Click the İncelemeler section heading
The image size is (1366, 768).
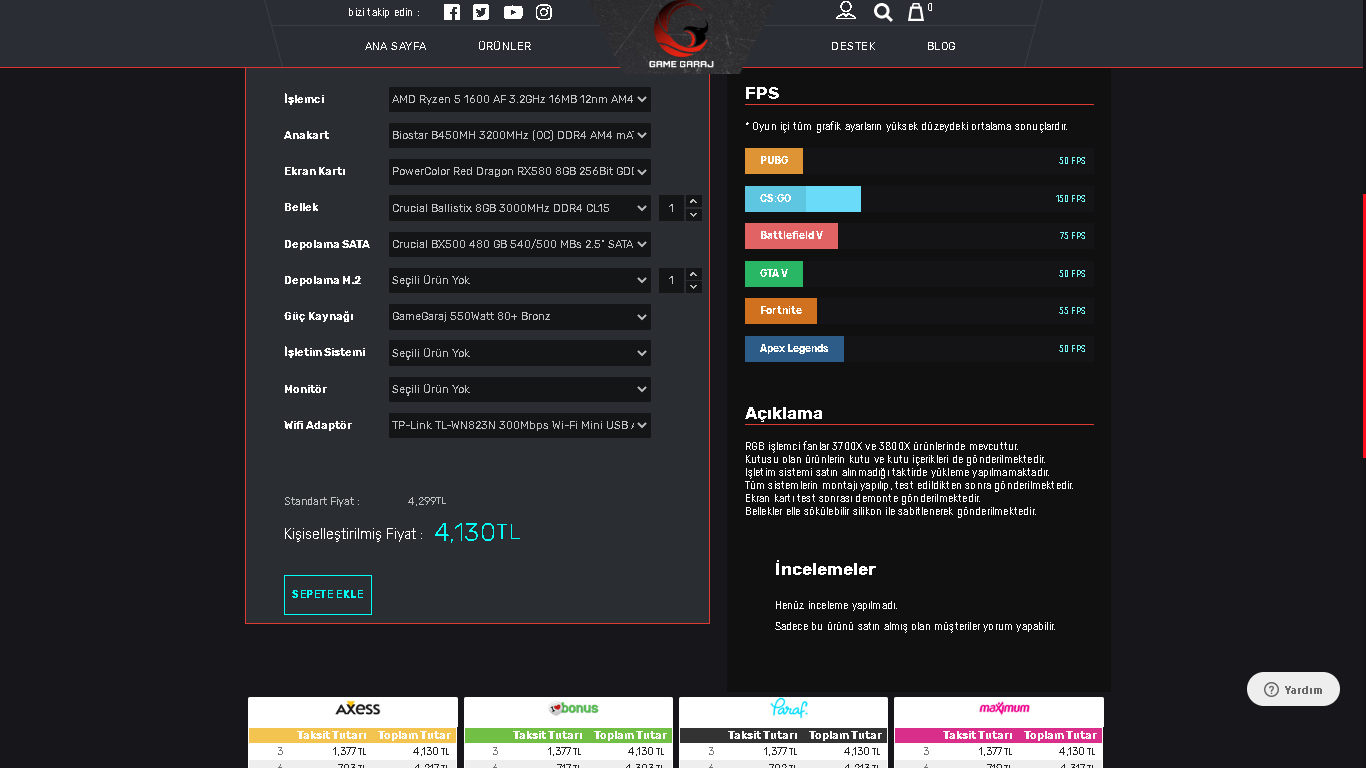pos(825,569)
